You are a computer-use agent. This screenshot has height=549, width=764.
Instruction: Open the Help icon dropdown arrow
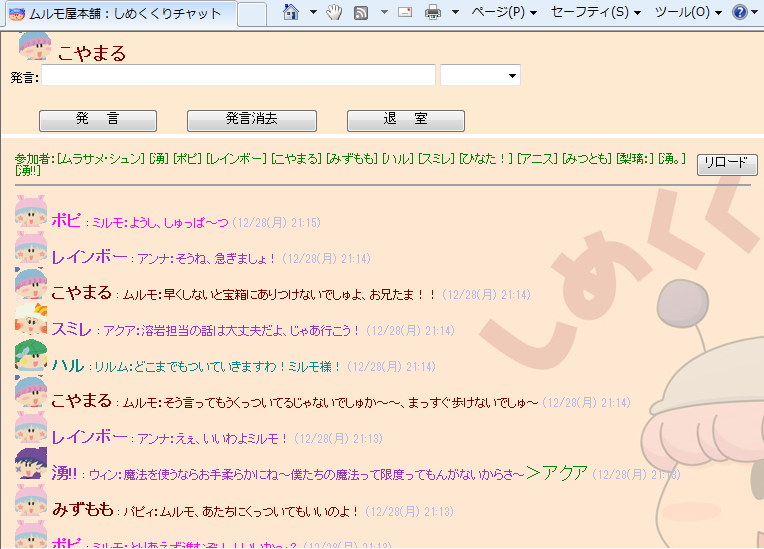point(755,12)
